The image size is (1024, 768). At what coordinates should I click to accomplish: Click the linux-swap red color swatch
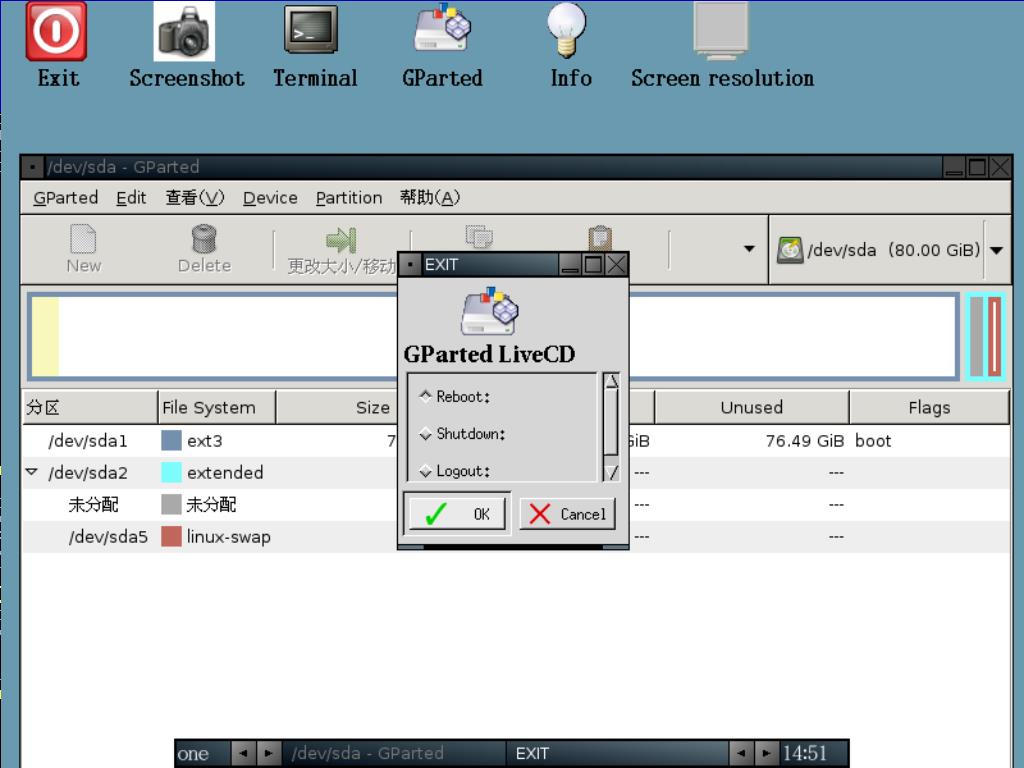click(x=171, y=537)
